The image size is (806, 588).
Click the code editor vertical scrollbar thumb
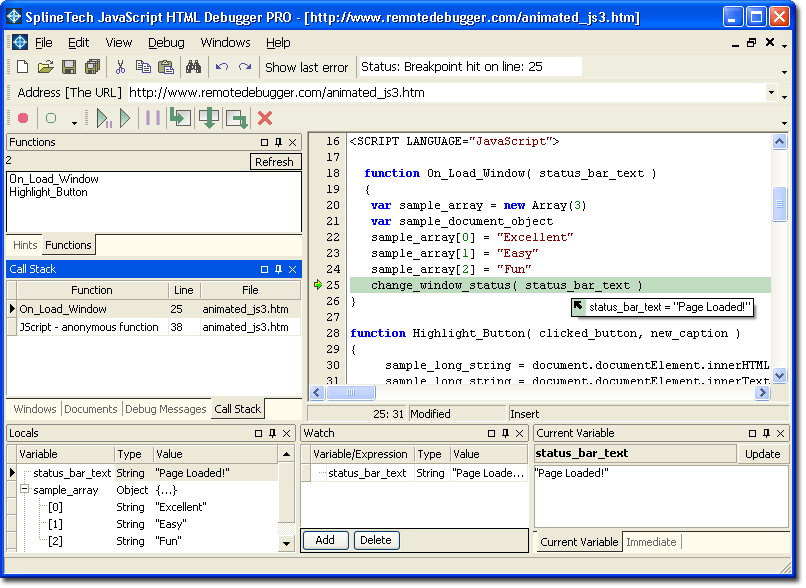point(779,204)
